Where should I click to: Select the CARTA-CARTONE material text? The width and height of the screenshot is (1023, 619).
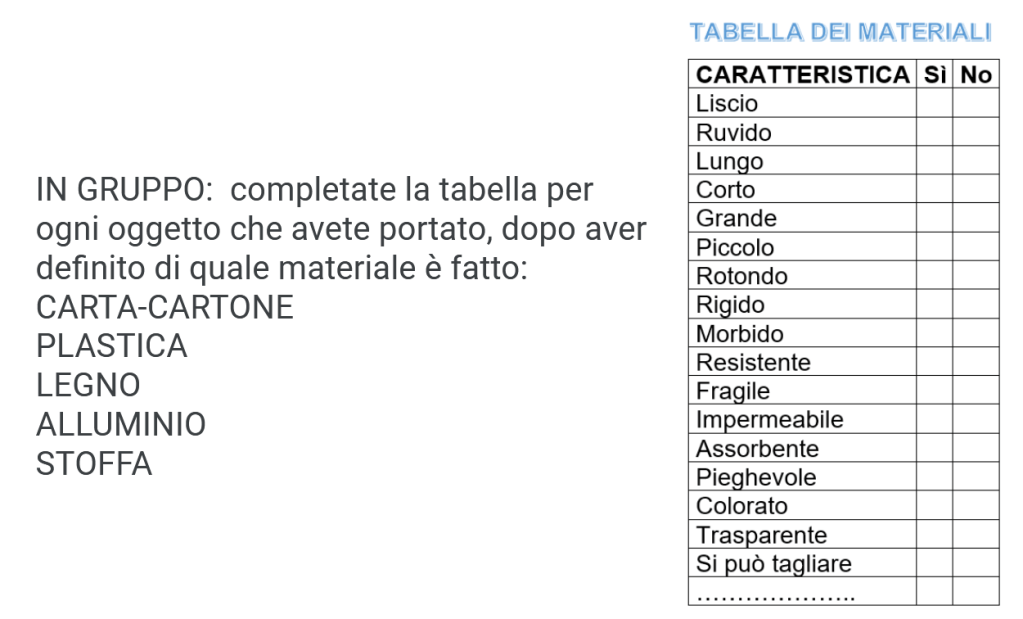click(165, 307)
